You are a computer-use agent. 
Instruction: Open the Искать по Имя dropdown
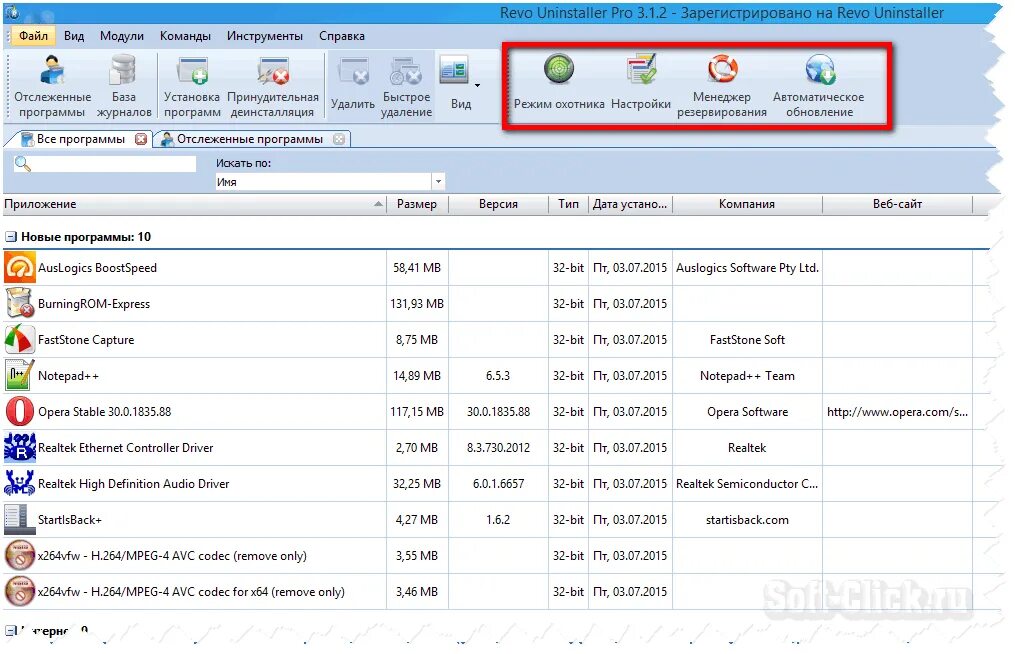[x=438, y=182]
